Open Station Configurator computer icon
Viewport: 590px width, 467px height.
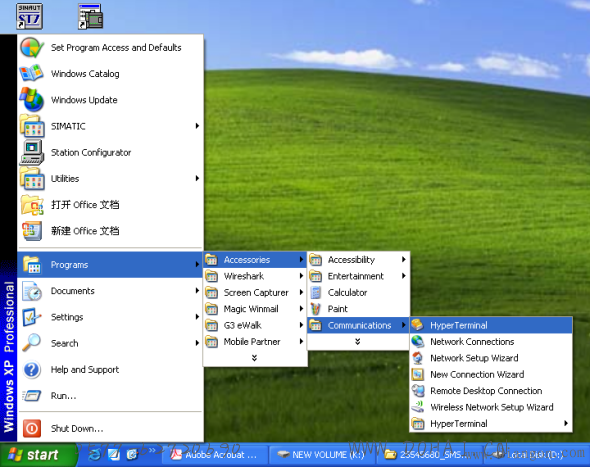(x=32, y=152)
